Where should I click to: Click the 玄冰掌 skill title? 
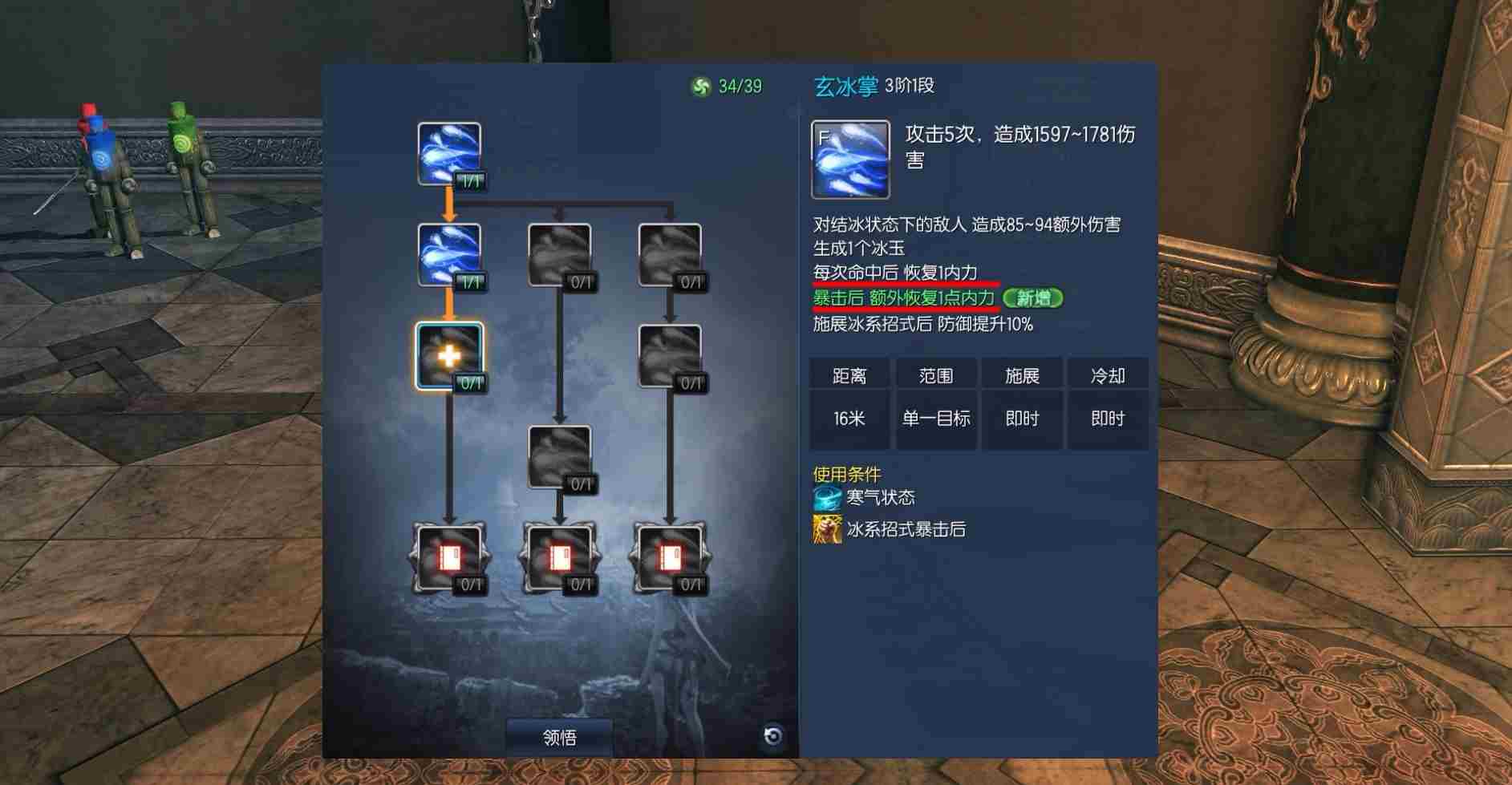[846, 86]
